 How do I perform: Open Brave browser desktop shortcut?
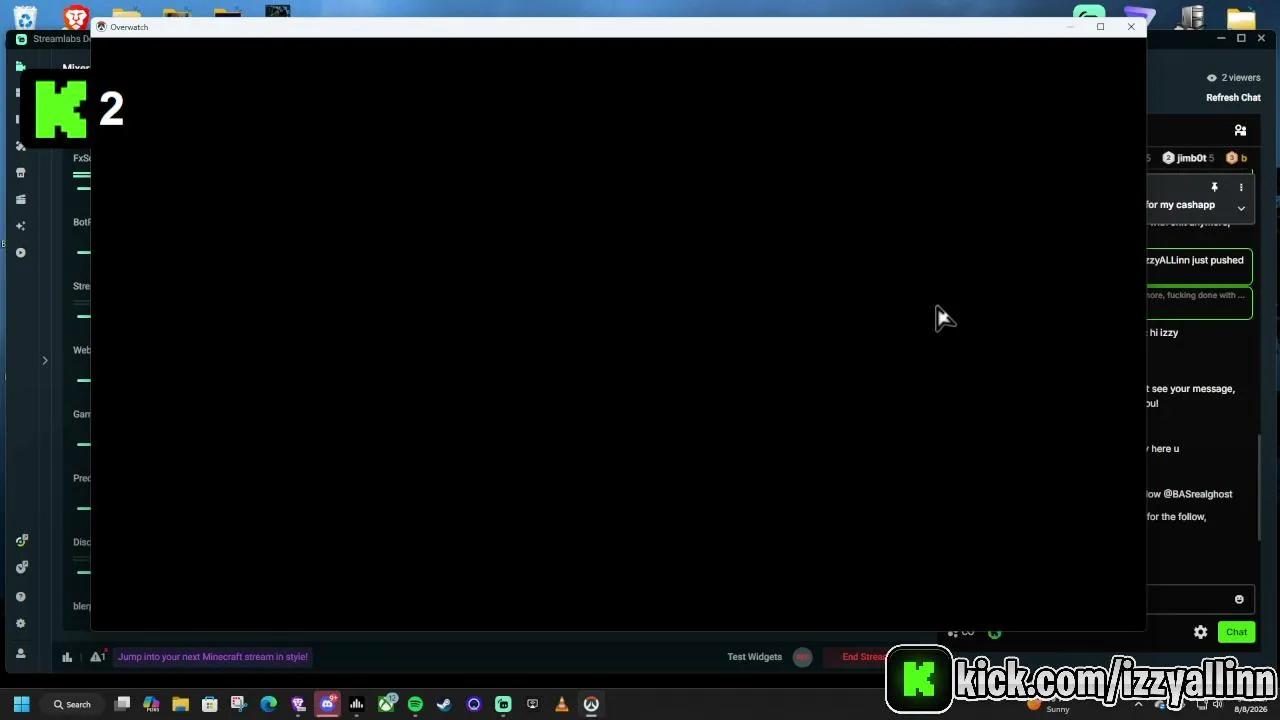coord(76,17)
